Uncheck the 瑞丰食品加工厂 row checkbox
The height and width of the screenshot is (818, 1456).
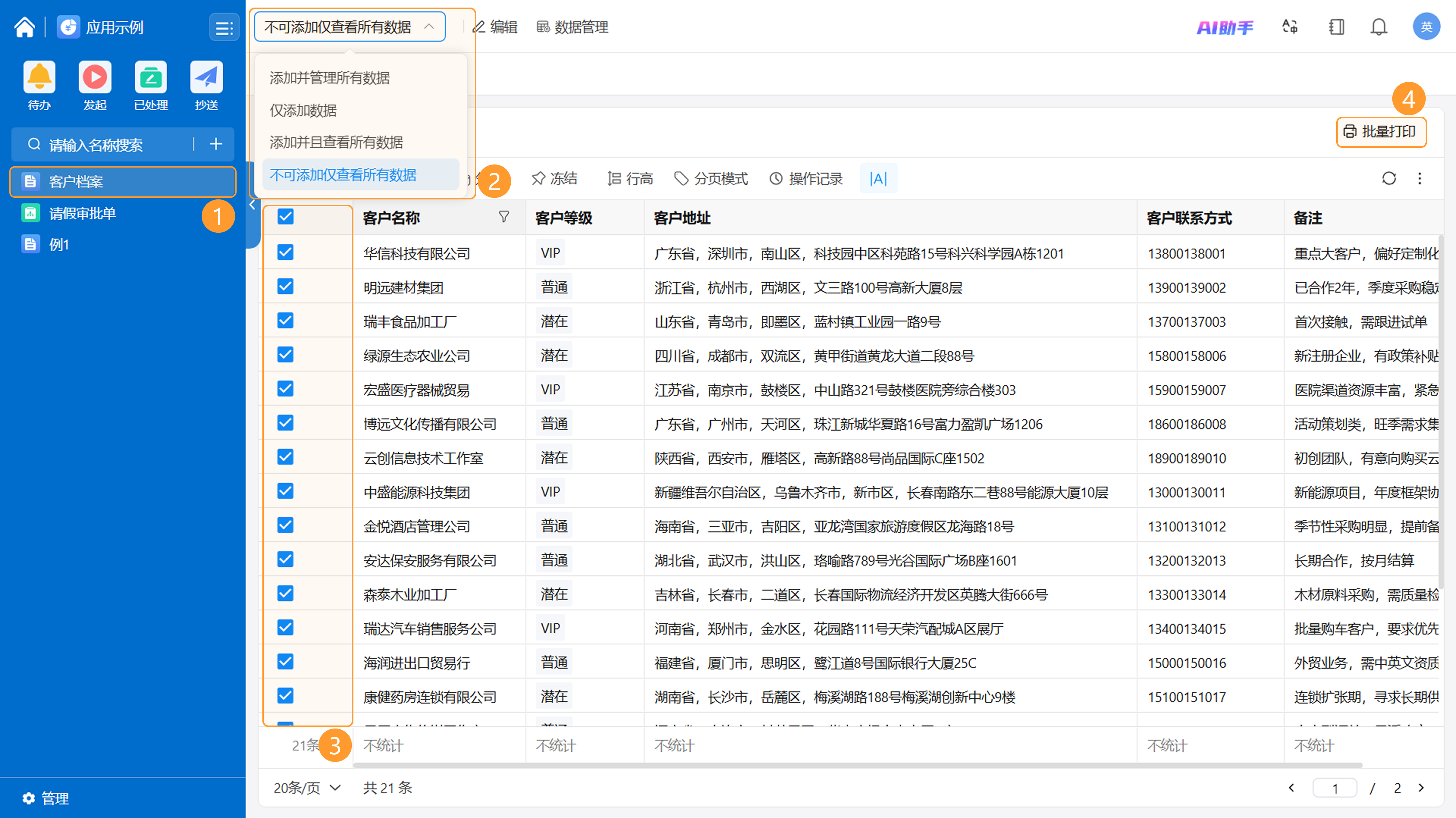click(286, 320)
